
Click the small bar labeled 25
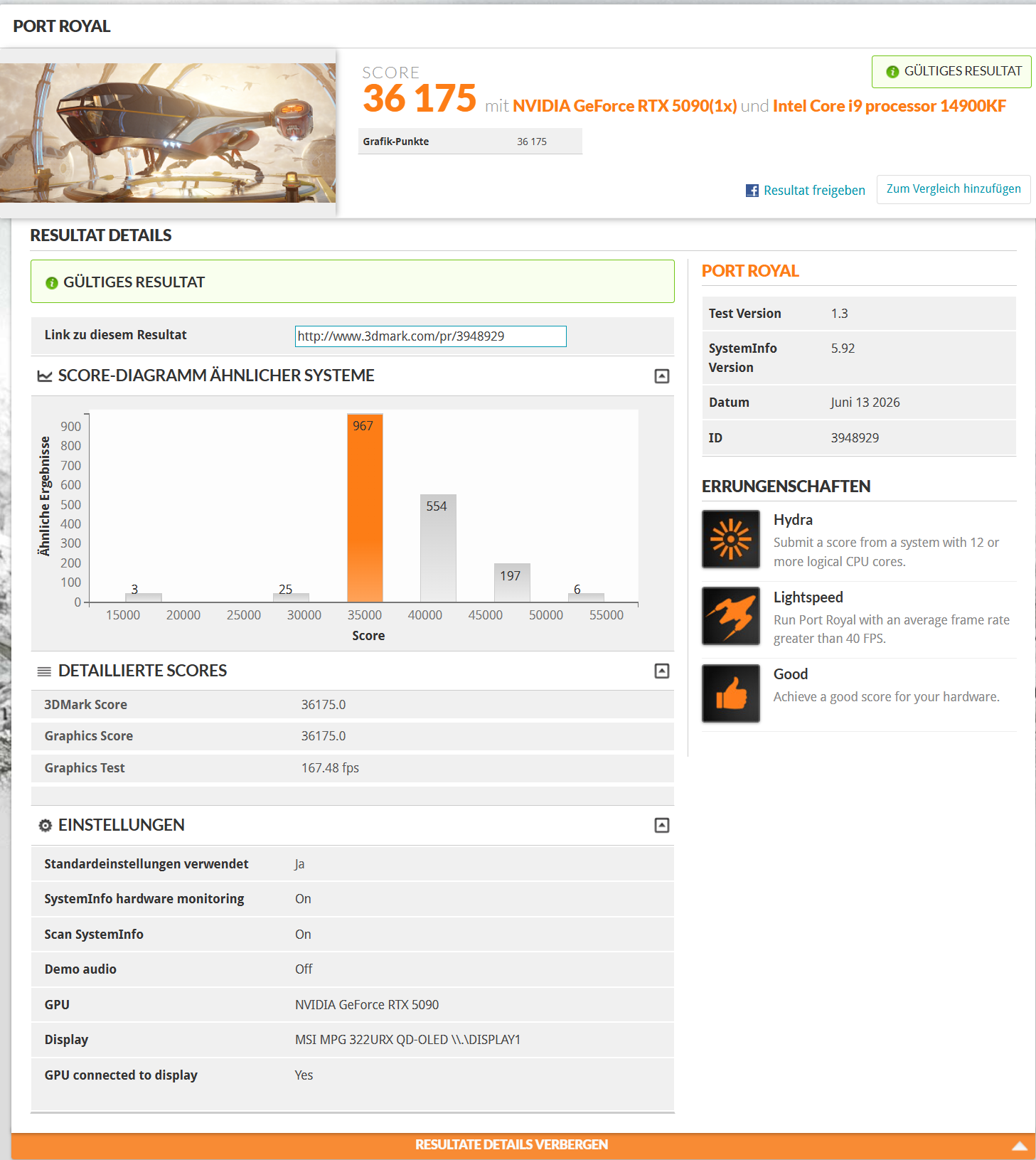[x=291, y=597]
